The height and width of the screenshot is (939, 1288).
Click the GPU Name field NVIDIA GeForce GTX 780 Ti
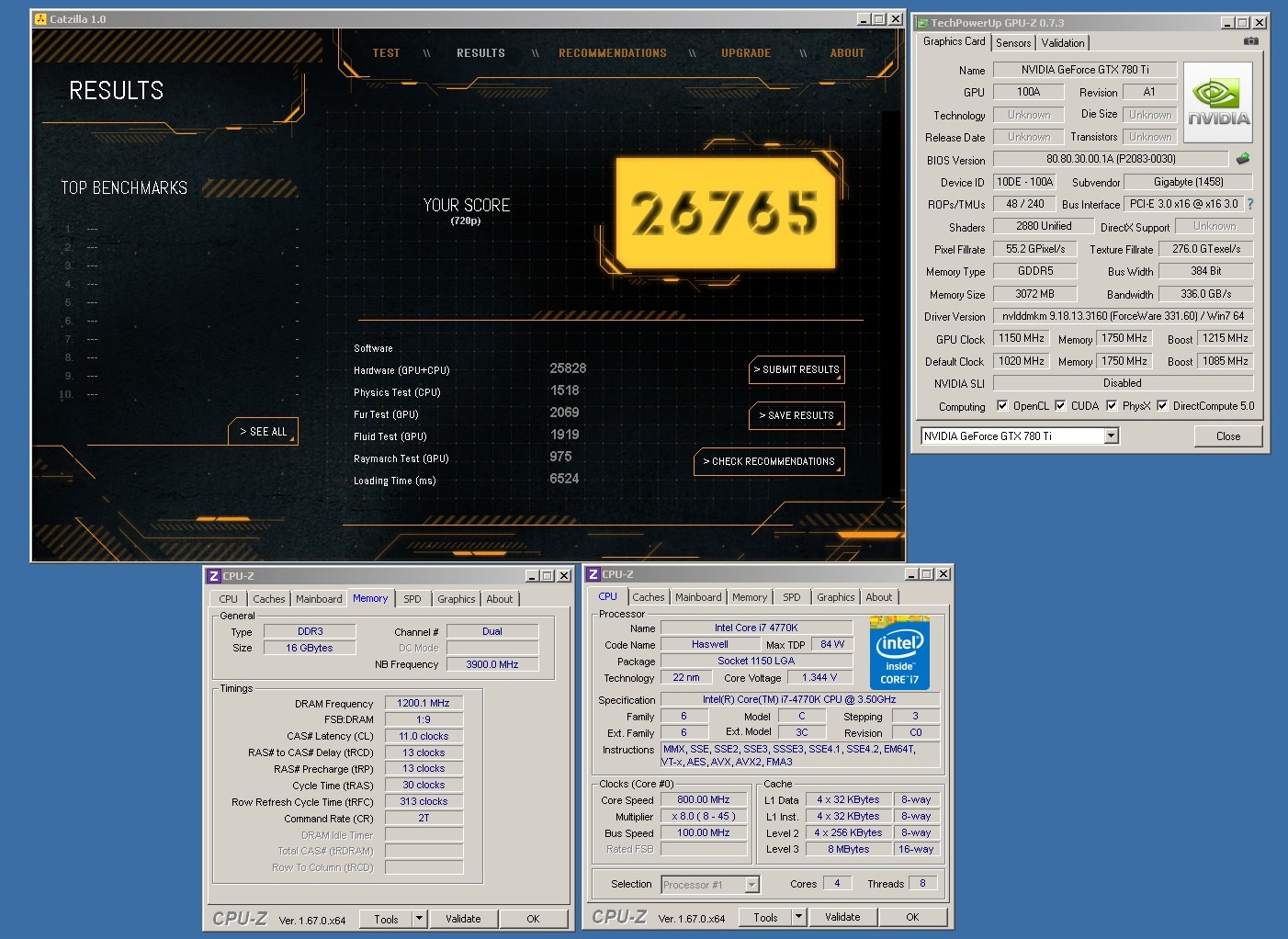coord(1085,69)
